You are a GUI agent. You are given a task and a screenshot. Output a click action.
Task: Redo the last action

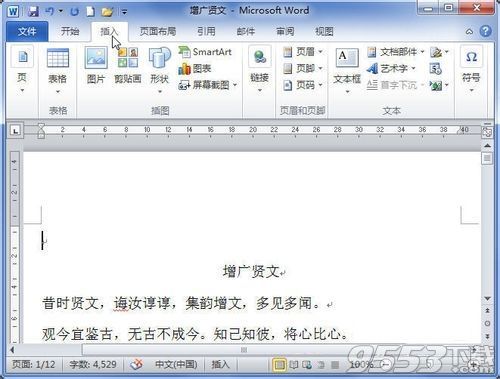click(74, 12)
